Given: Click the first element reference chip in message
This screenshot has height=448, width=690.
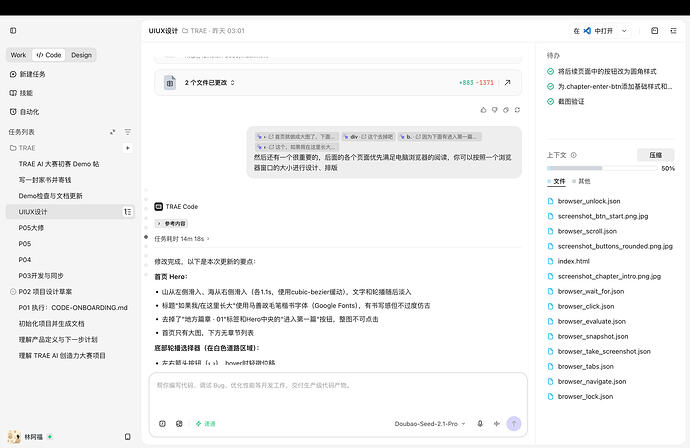Looking at the screenshot, I should tap(297, 136).
